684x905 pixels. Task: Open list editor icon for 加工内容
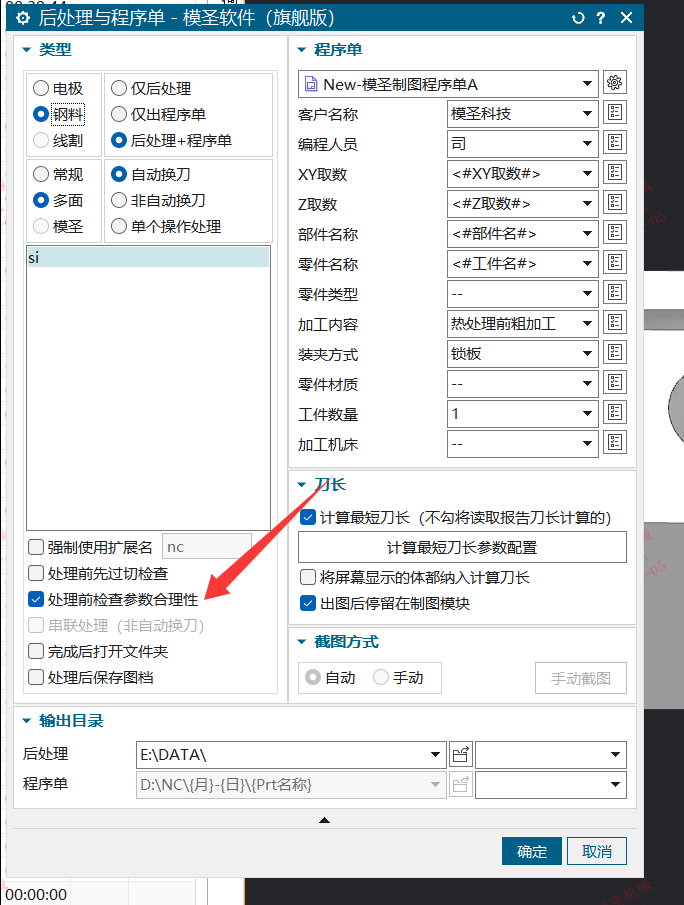[614, 323]
